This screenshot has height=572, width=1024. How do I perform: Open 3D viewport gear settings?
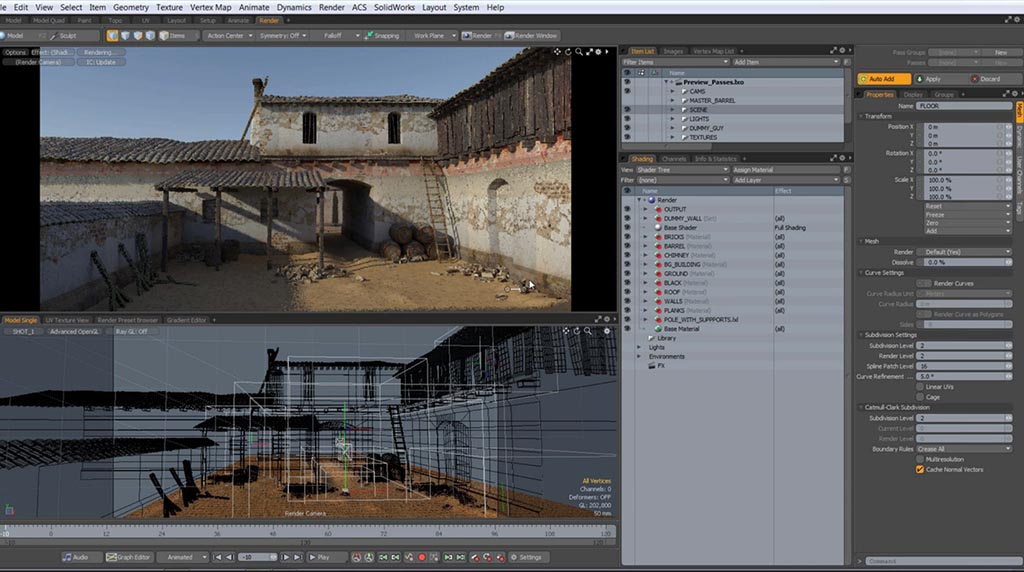(x=607, y=331)
